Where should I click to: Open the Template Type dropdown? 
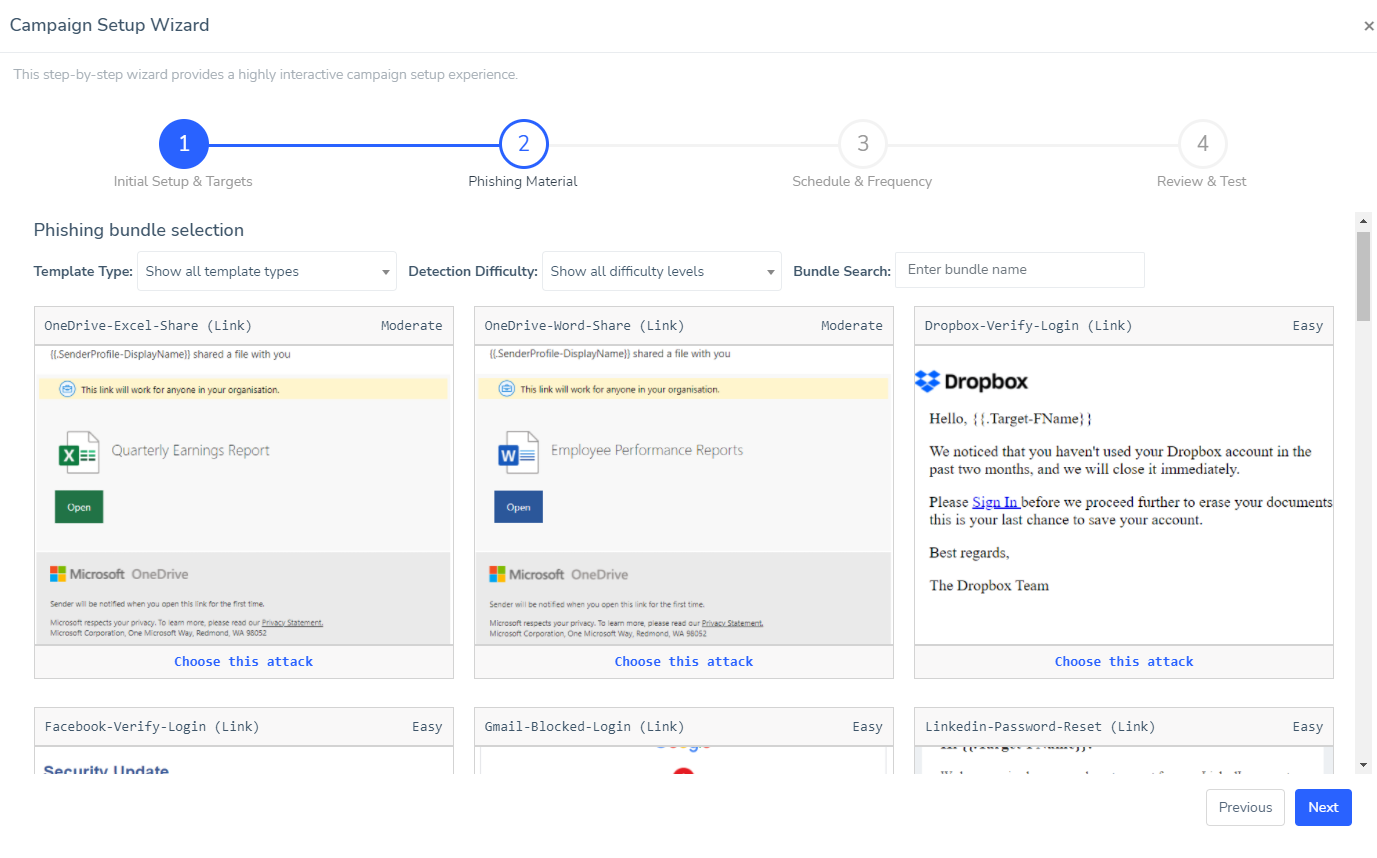point(267,271)
